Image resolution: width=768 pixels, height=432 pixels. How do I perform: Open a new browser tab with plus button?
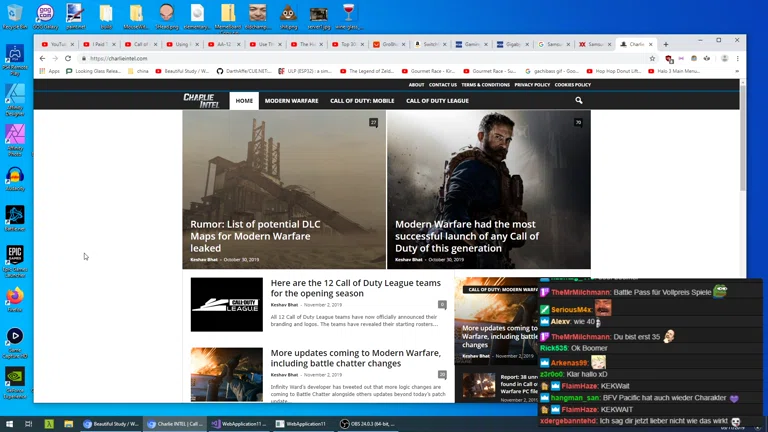(666, 44)
